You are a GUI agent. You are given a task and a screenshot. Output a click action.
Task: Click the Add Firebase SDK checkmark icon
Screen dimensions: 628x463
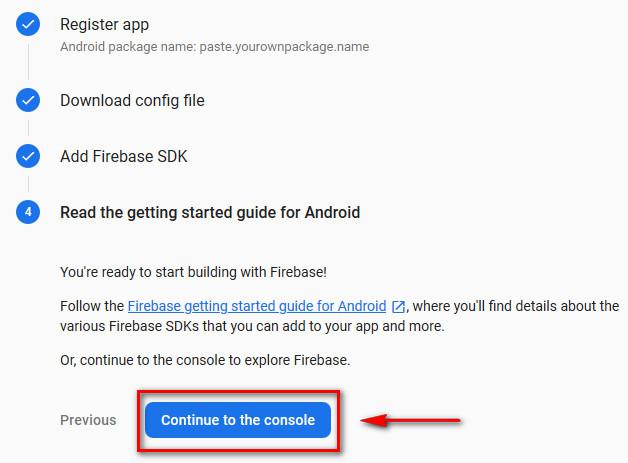pyautogui.click(x=28, y=156)
